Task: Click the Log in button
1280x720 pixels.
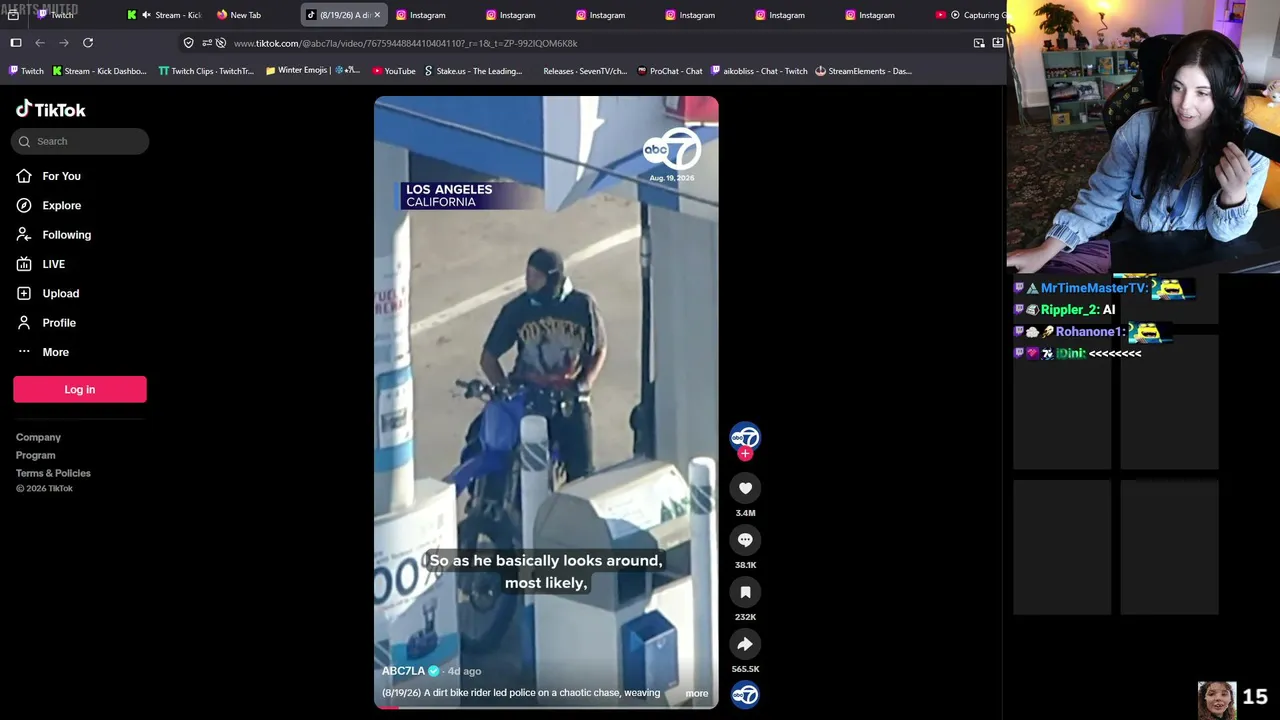Action: tap(80, 389)
